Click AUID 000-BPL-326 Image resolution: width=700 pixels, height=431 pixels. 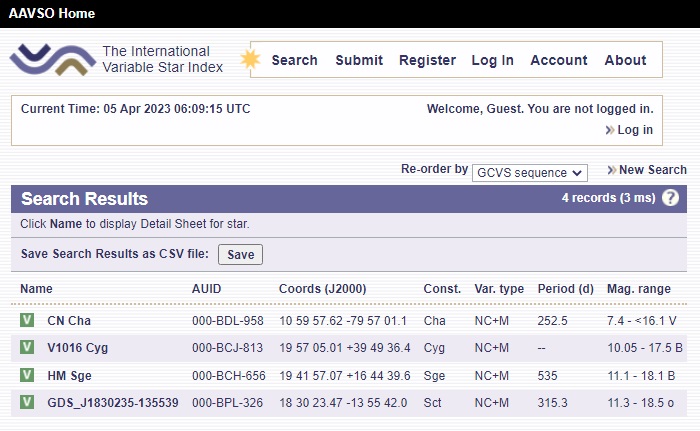[x=227, y=403]
